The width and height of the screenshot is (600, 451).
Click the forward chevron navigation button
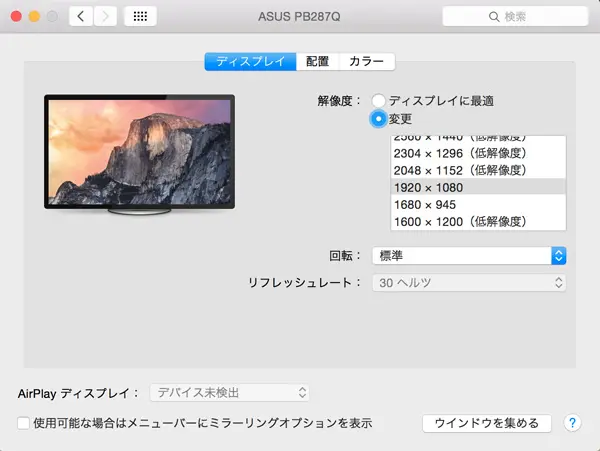pos(105,16)
